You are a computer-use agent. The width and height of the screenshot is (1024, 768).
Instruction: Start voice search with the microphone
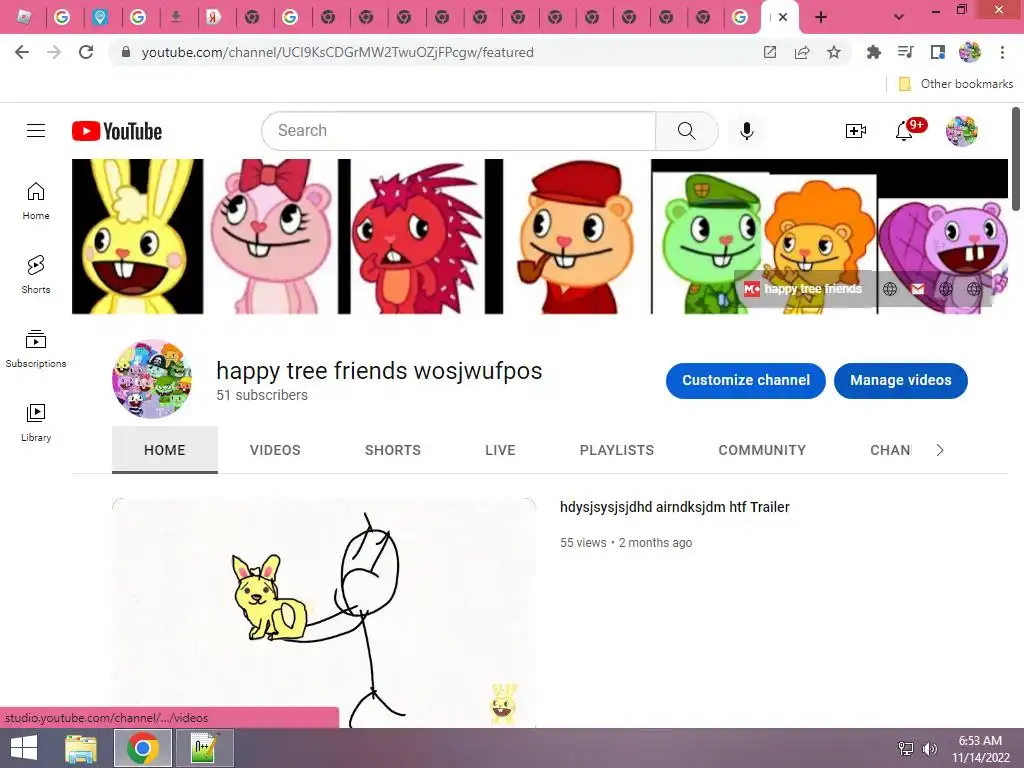point(746,131)
